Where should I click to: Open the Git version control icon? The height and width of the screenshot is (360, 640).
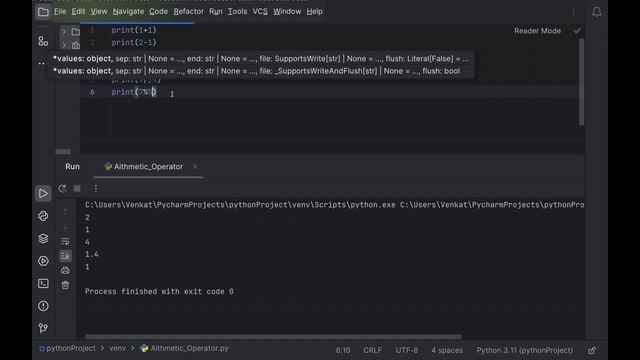point(43,328)
